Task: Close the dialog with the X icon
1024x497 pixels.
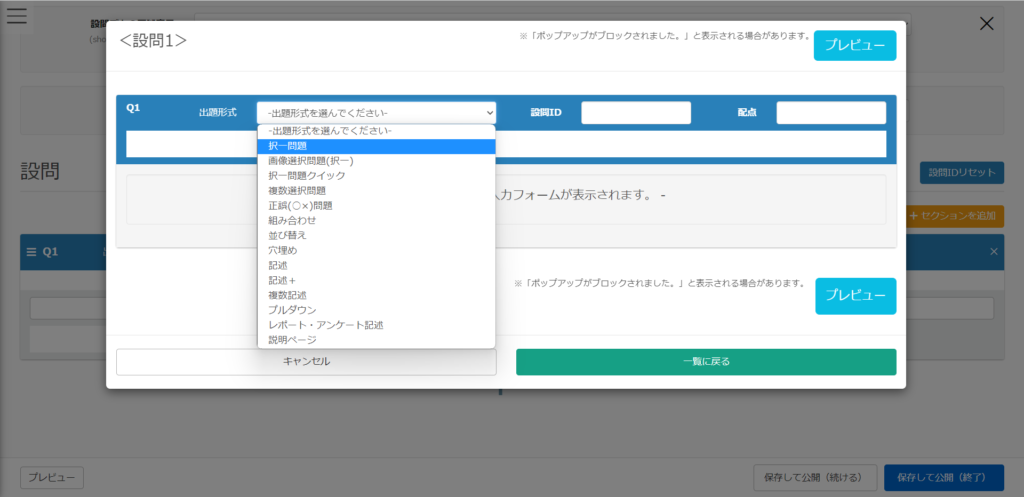Action: click(986, 24)
